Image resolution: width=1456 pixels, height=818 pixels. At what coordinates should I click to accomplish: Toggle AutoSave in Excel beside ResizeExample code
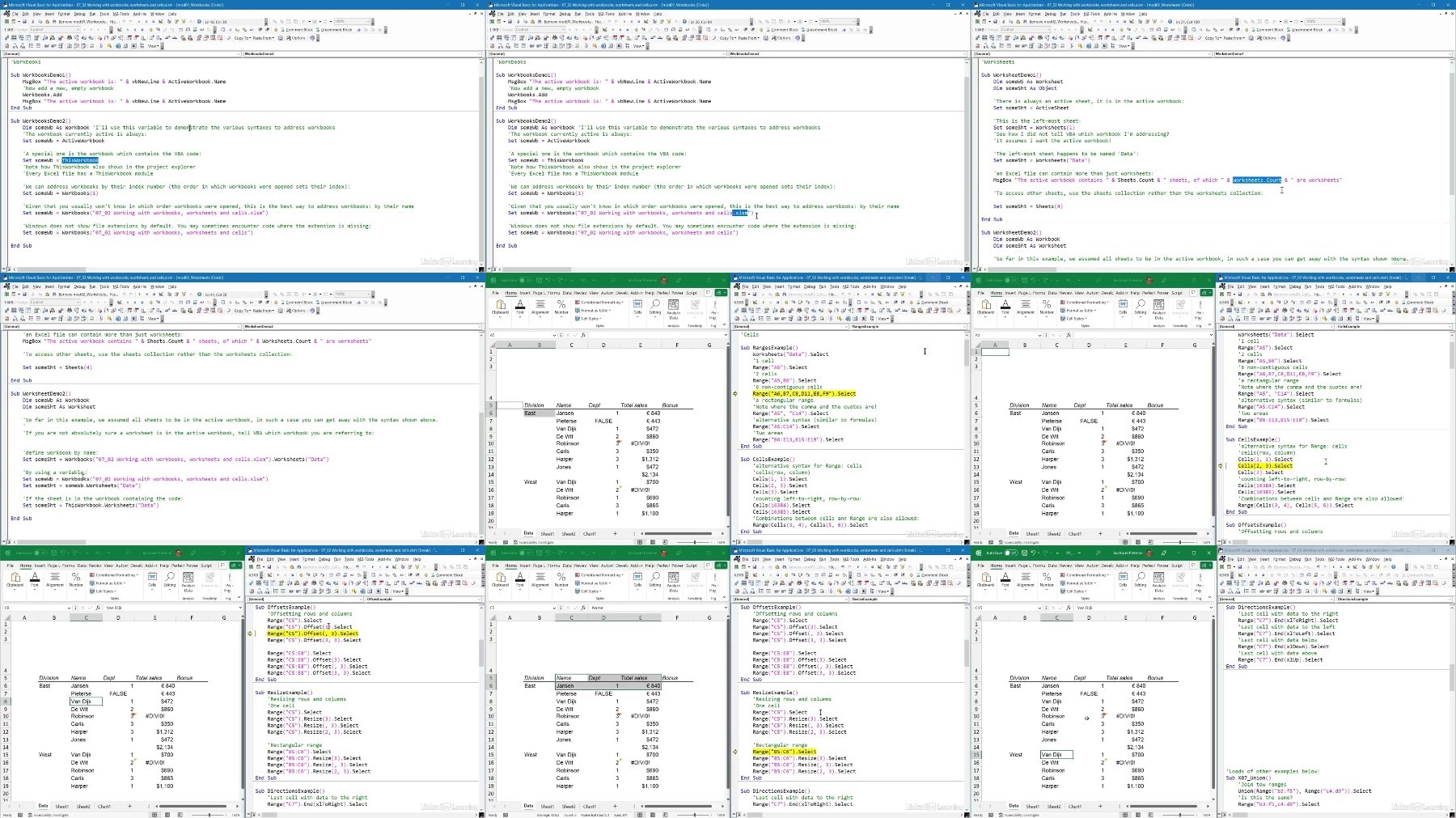(526, 553)
